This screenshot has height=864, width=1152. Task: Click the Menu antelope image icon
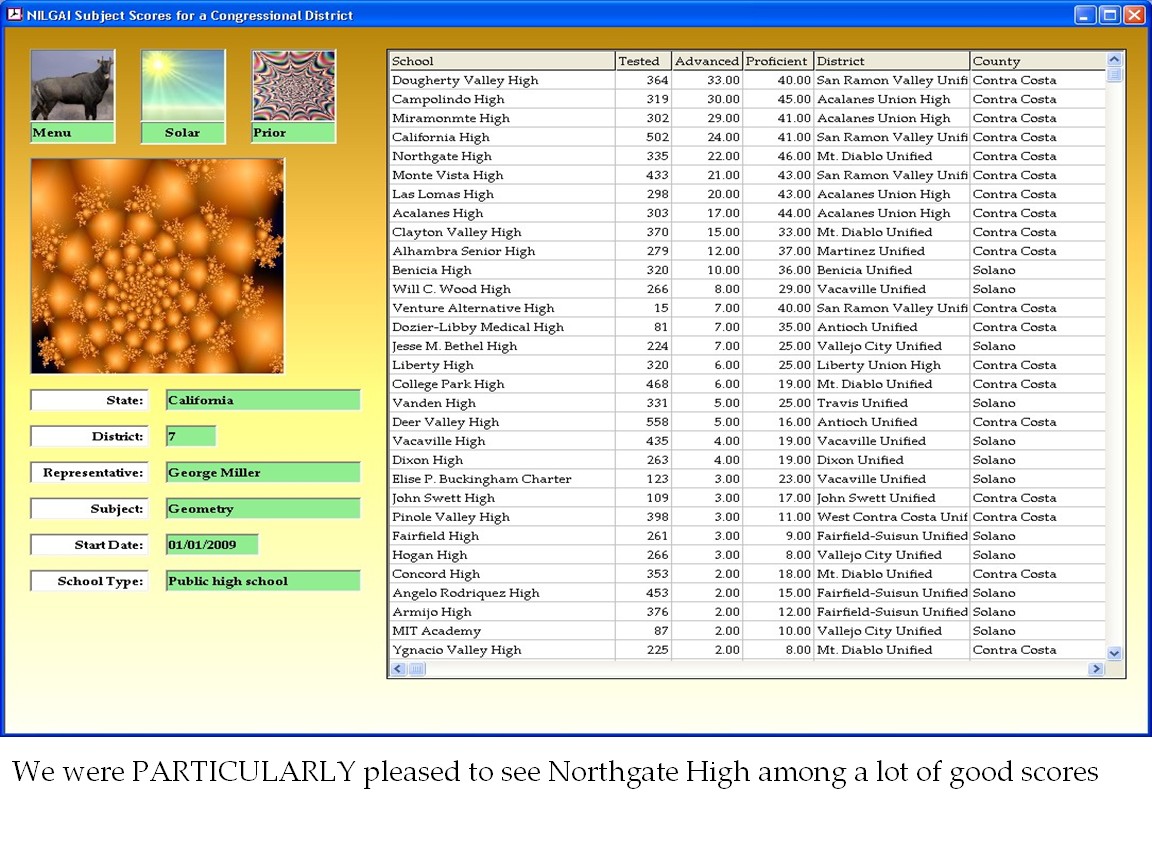coord(72,86)
